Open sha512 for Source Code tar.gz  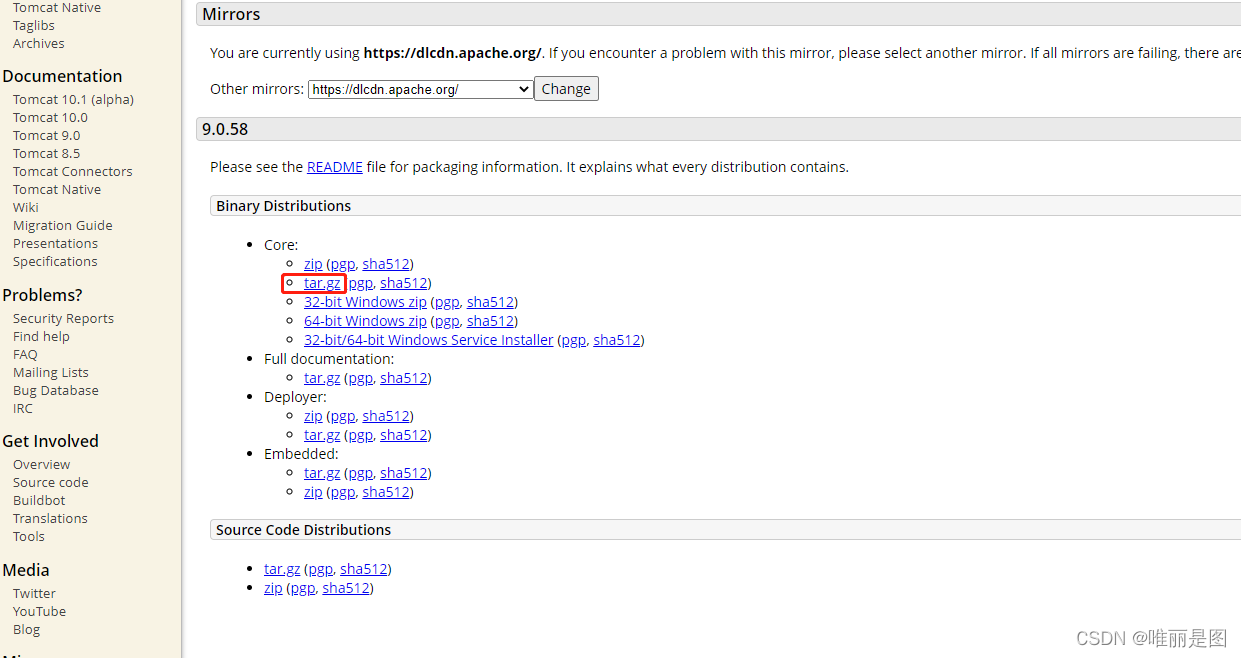click(364, 569)
